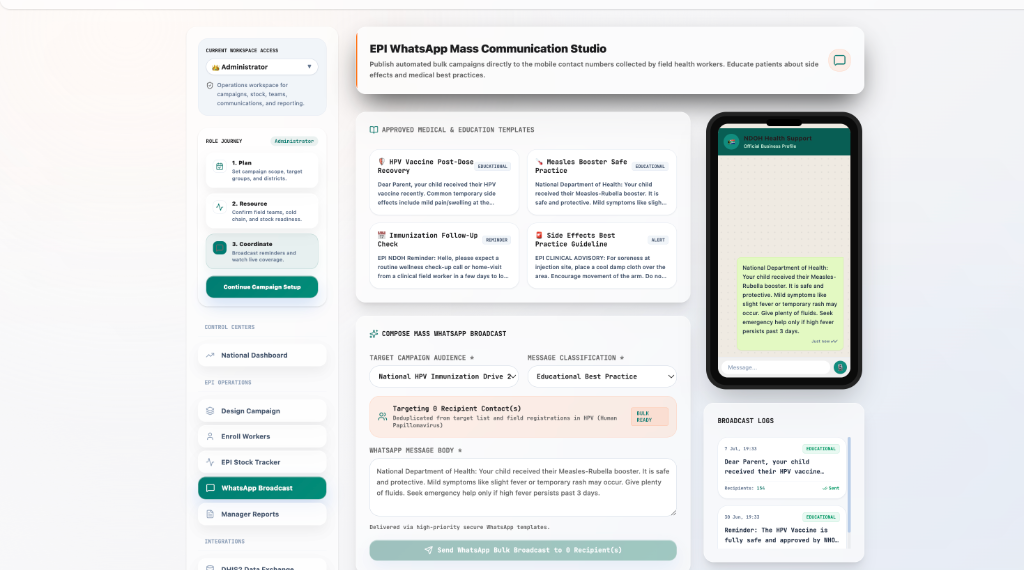Image resolution: width=1024 pixels, height=570 pixels.
Task: Click the book icon beside Approved Medical Templates
Action: pos(374,130)
